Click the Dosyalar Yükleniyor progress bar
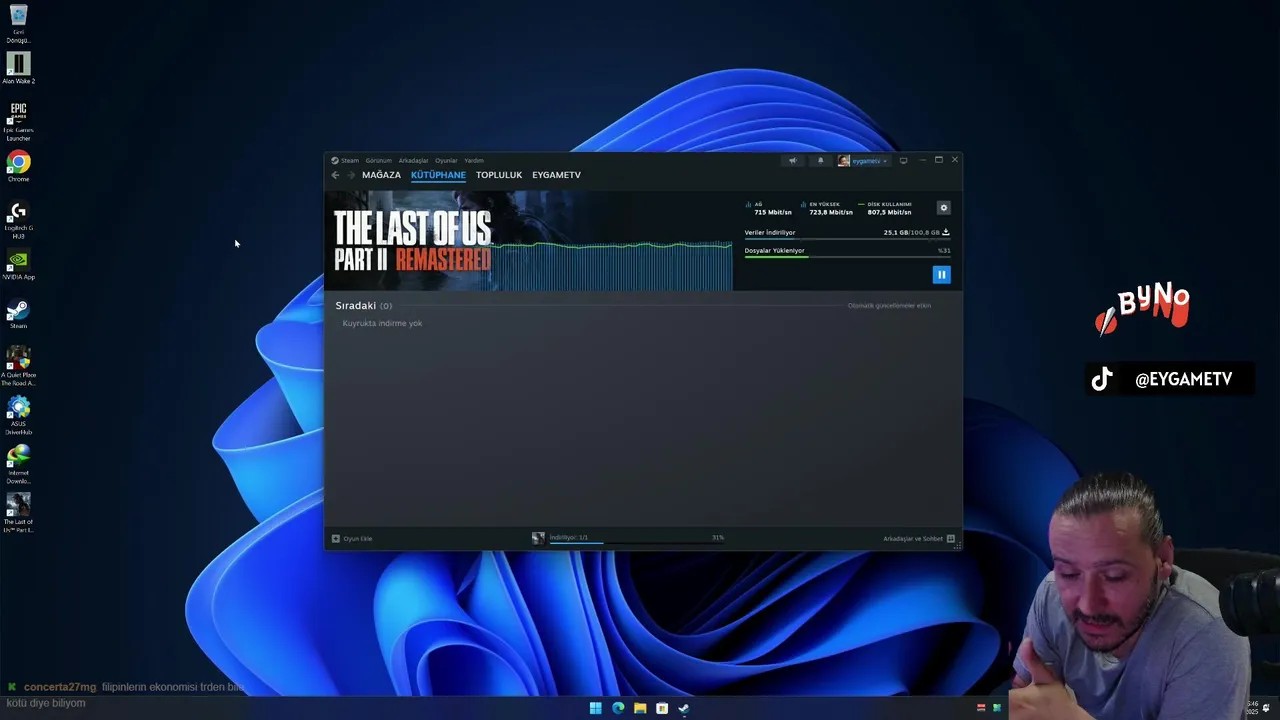 pos(847,257)
